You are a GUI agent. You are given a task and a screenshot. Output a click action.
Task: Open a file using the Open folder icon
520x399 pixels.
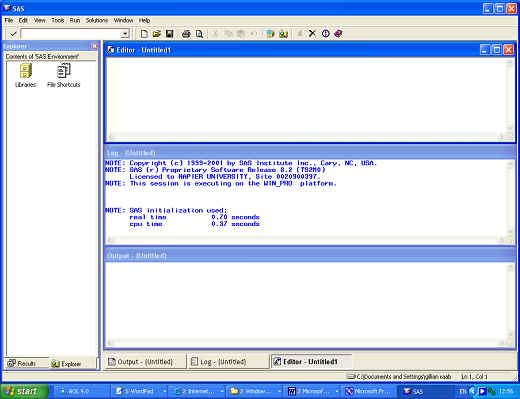point(157,34)
